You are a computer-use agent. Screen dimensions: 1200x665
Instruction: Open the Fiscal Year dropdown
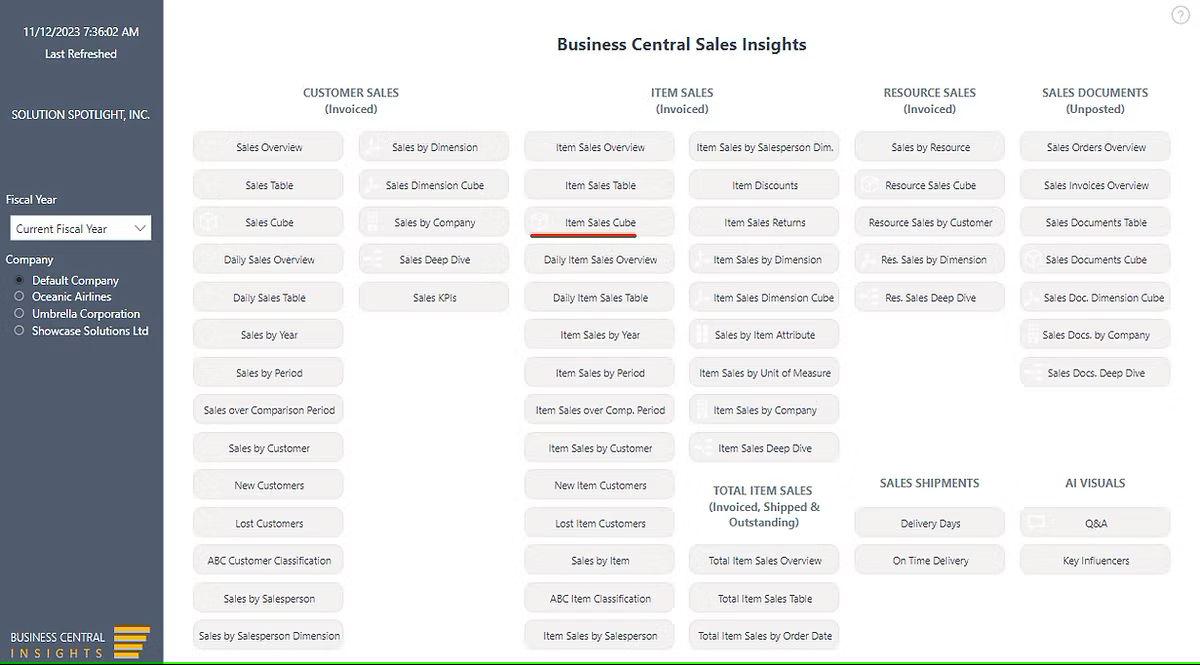point(80,229)
